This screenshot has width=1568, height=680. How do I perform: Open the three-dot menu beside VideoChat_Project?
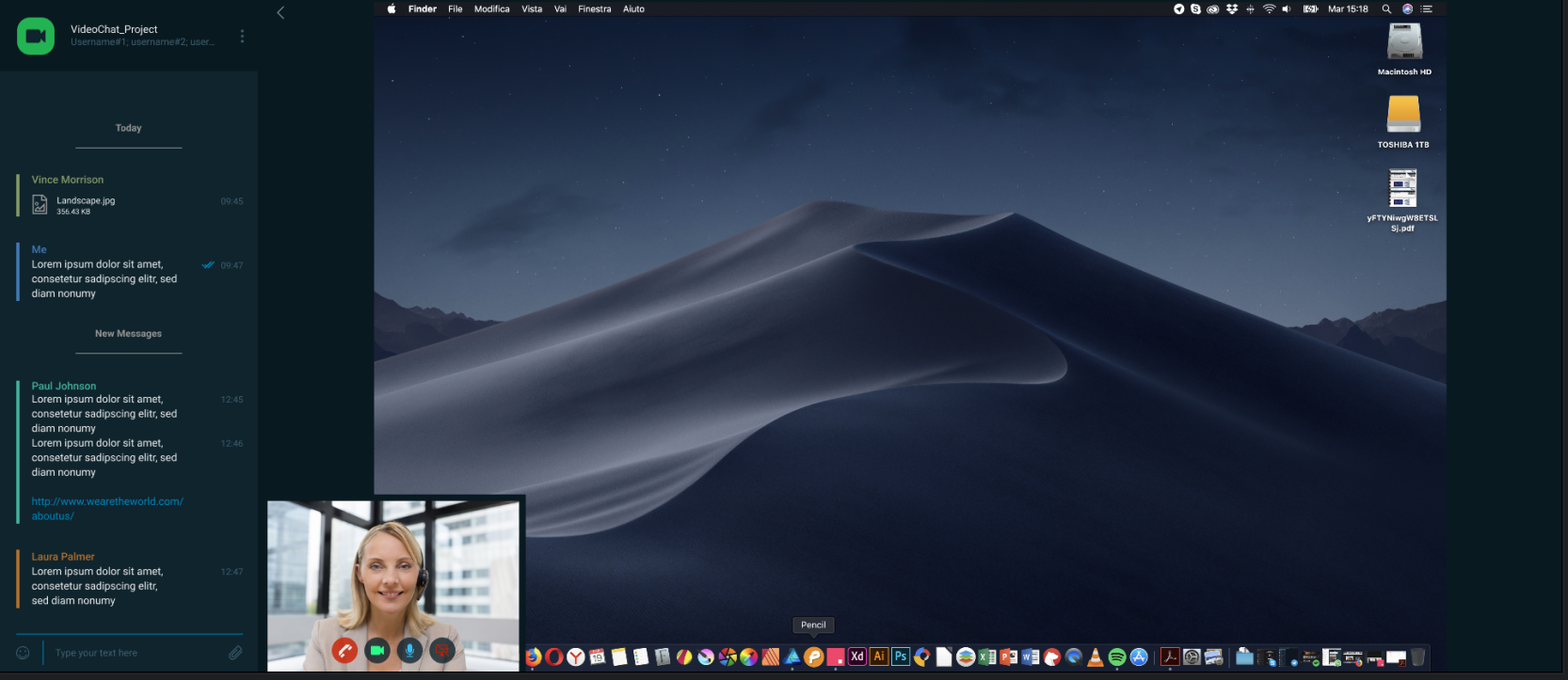click(x=242, y=37)
